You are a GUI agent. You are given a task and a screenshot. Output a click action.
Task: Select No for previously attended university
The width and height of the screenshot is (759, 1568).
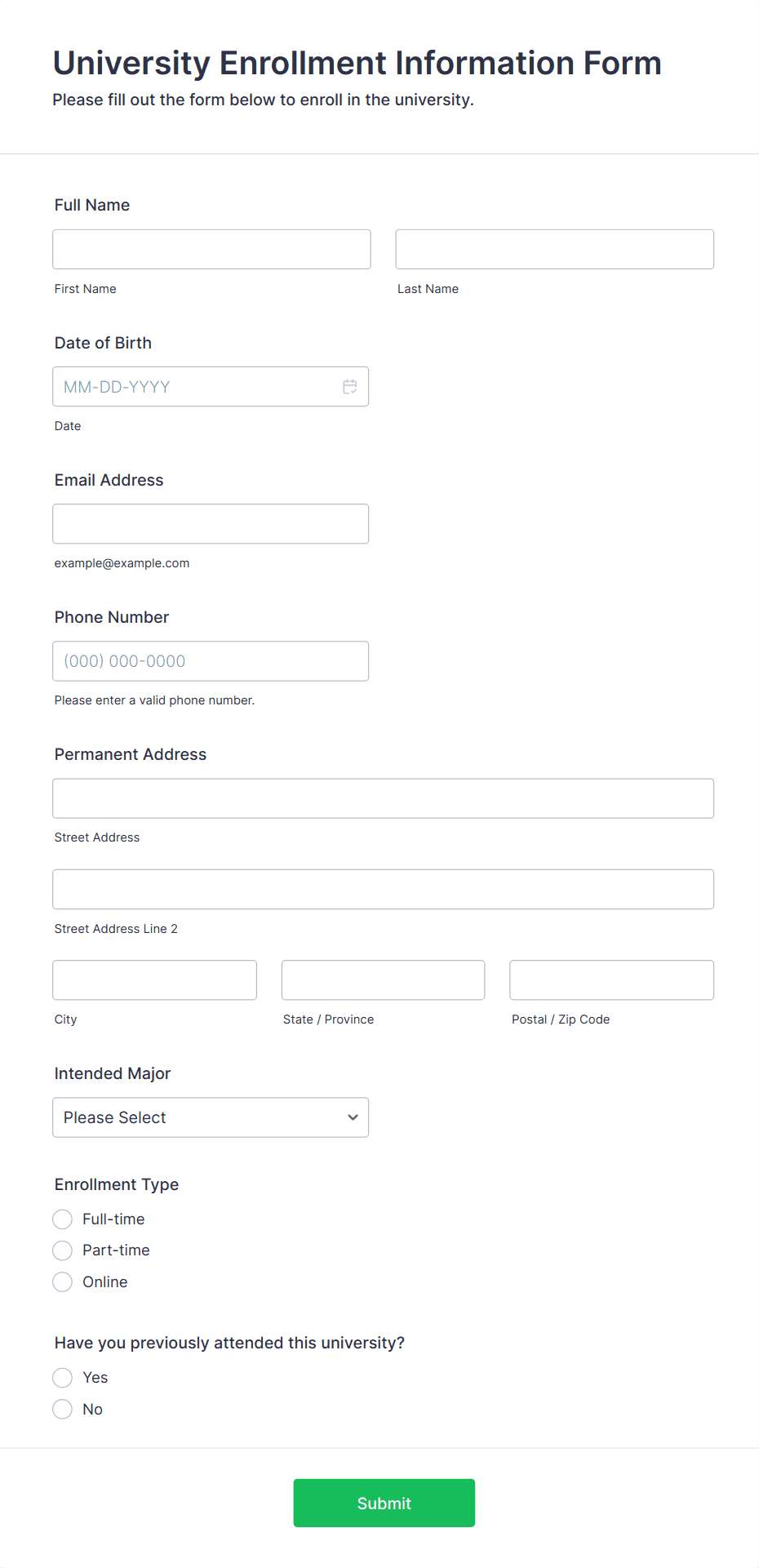(63, 1410)
